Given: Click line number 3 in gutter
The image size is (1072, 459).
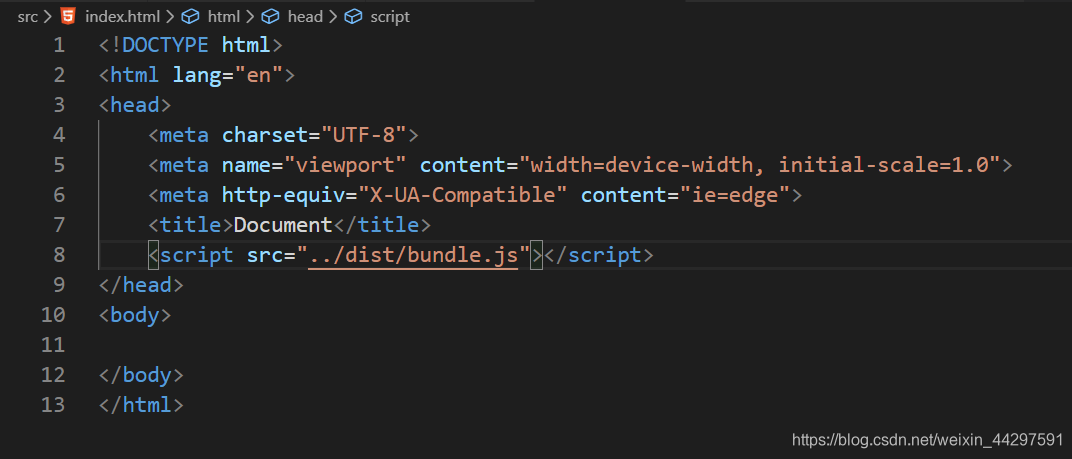Looking at the screenshot, I should point(59,105).
